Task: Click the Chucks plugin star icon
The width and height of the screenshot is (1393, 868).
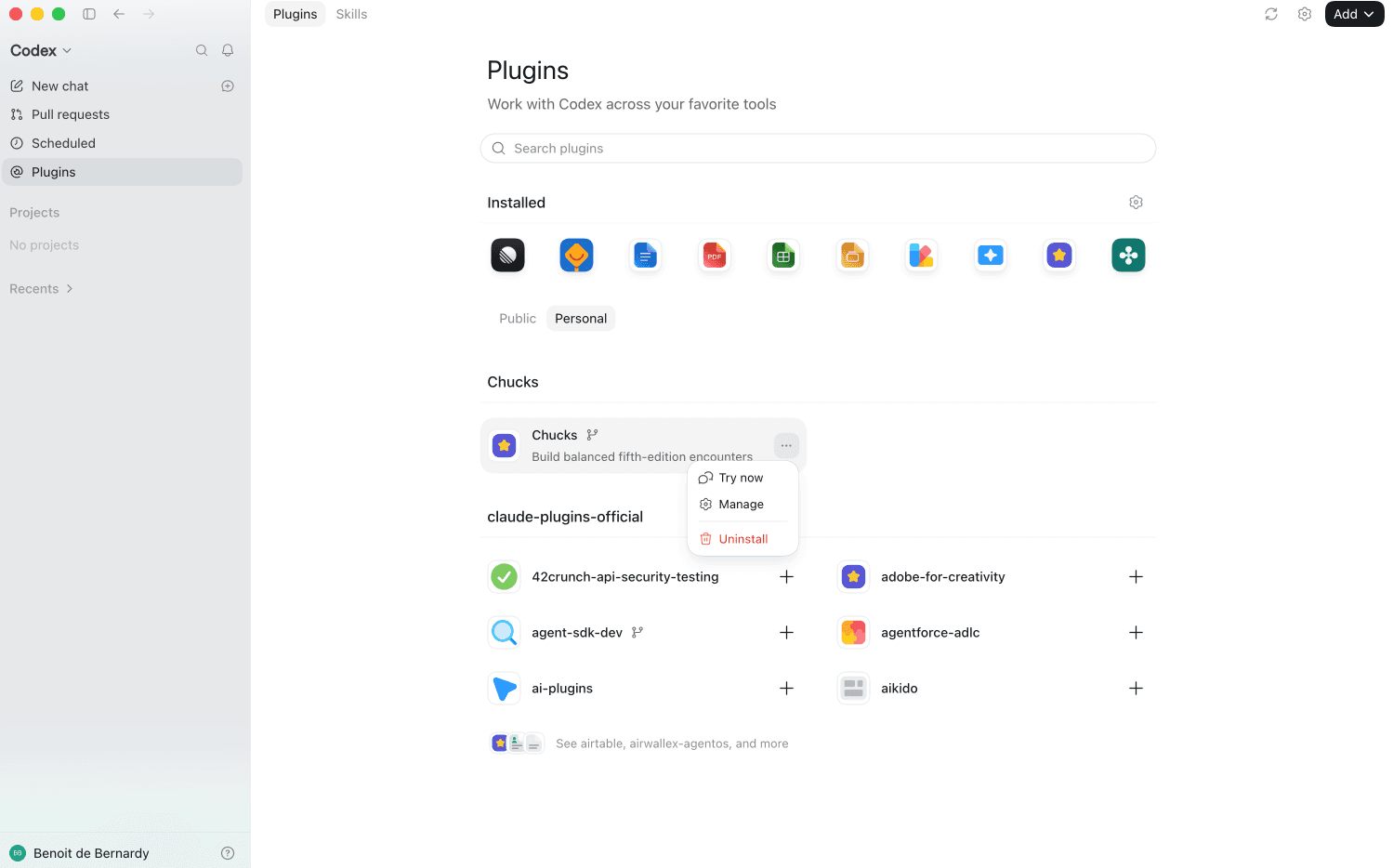Action: [x=505, y=446]
